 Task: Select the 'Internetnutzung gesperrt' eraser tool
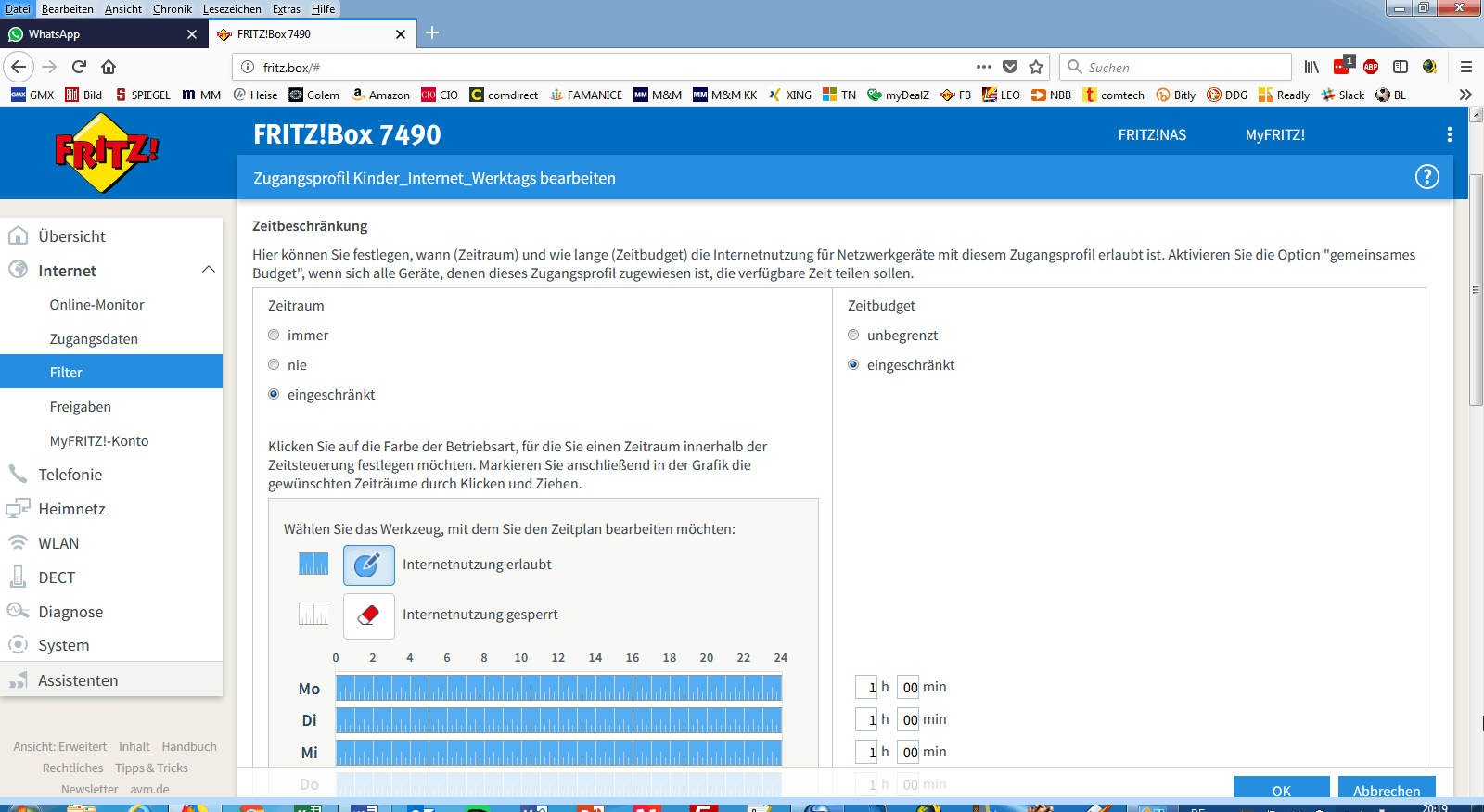point(369,615)
